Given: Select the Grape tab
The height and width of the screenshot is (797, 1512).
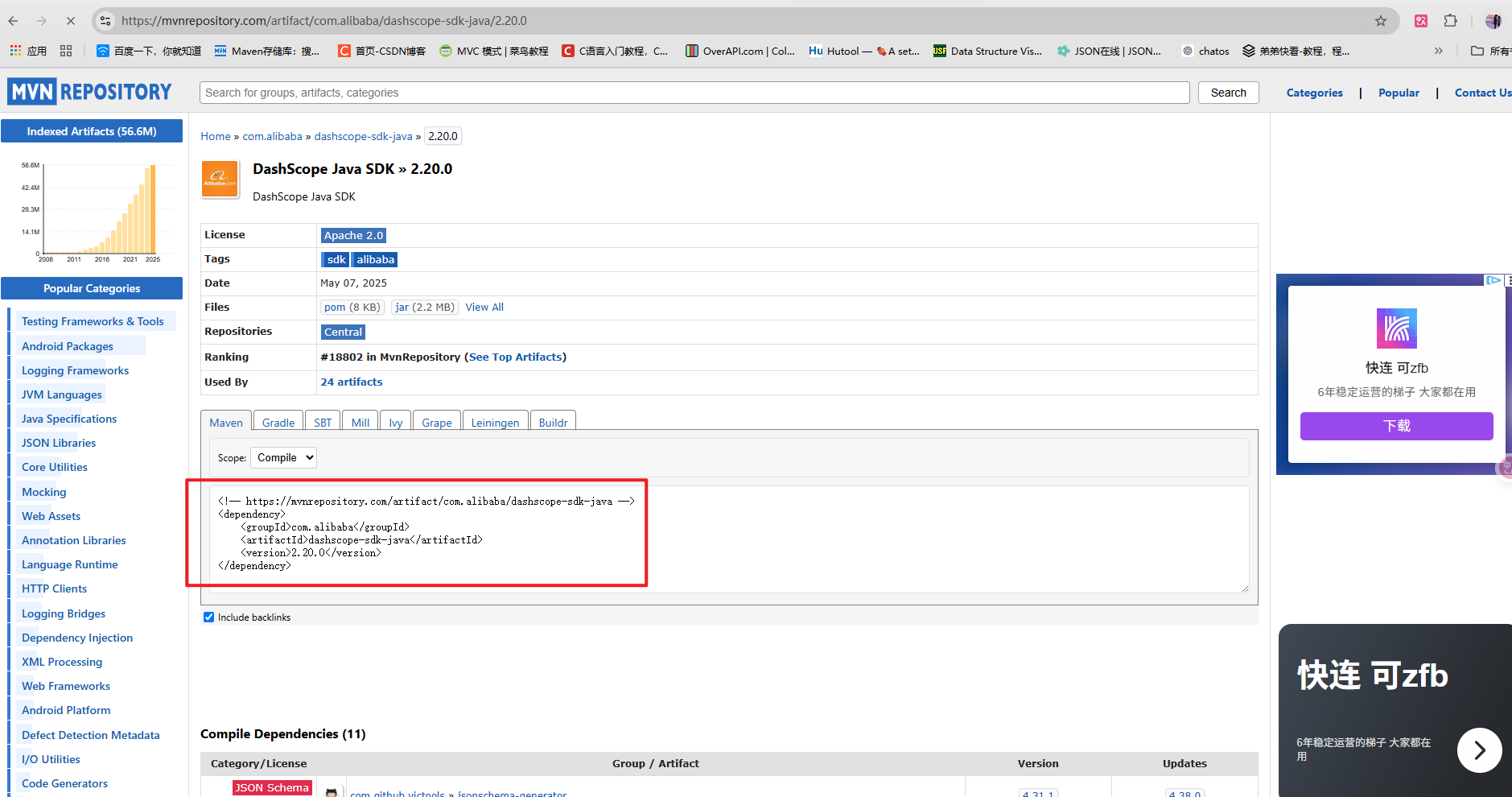Looking at the screenshot, I should (437, 422).
